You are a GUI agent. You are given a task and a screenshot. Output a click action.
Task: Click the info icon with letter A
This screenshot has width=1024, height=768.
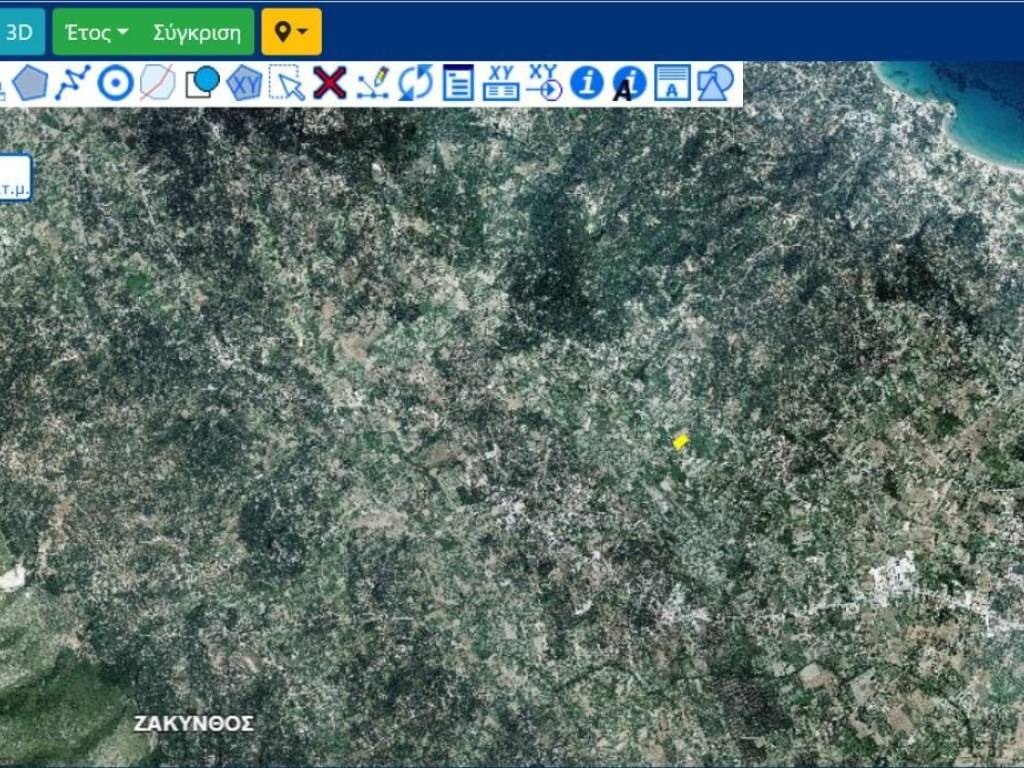pos(629,83)
